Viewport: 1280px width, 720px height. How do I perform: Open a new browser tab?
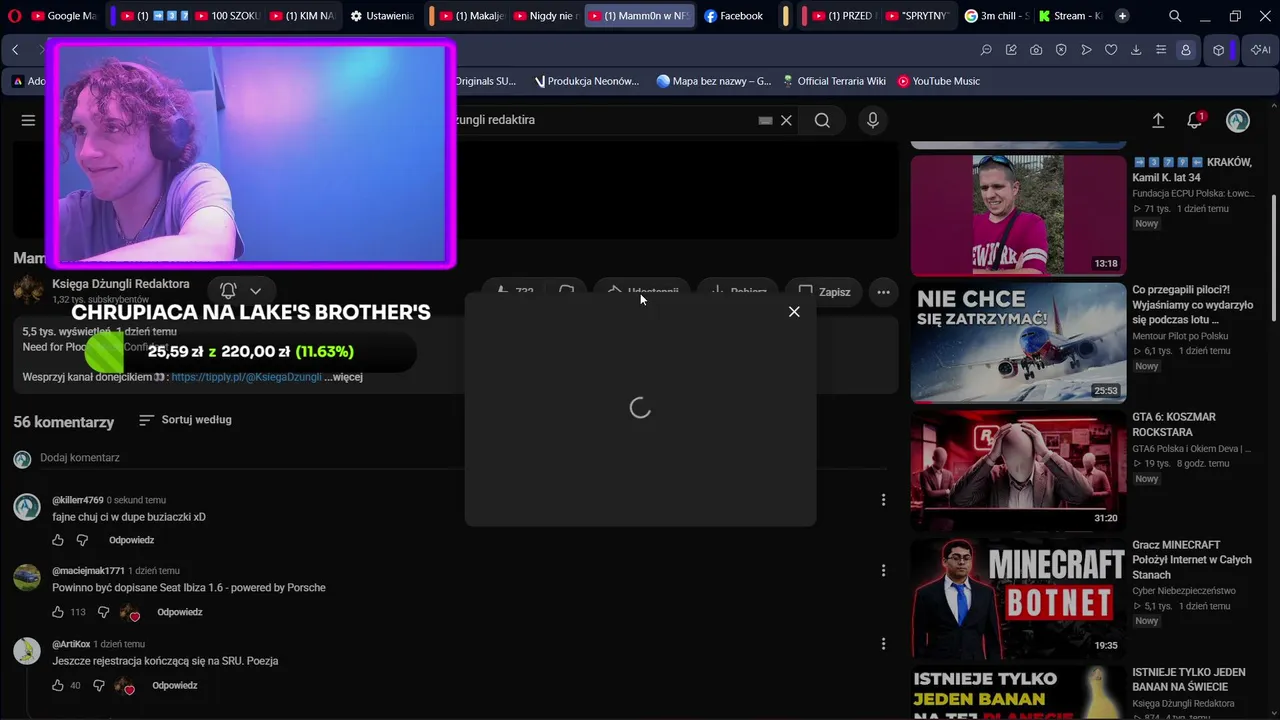[x=1122, y=16]
